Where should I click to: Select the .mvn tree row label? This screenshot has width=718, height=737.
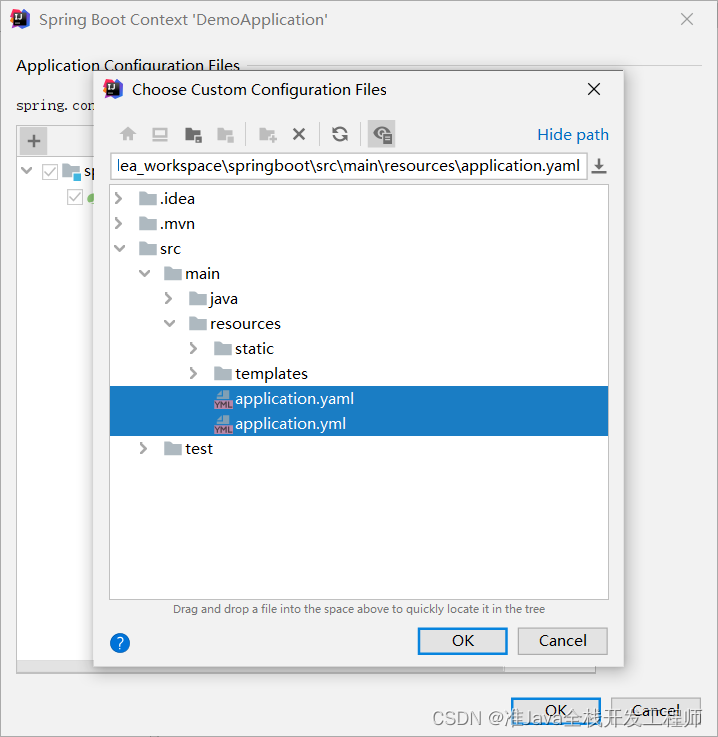coord(177,224)
